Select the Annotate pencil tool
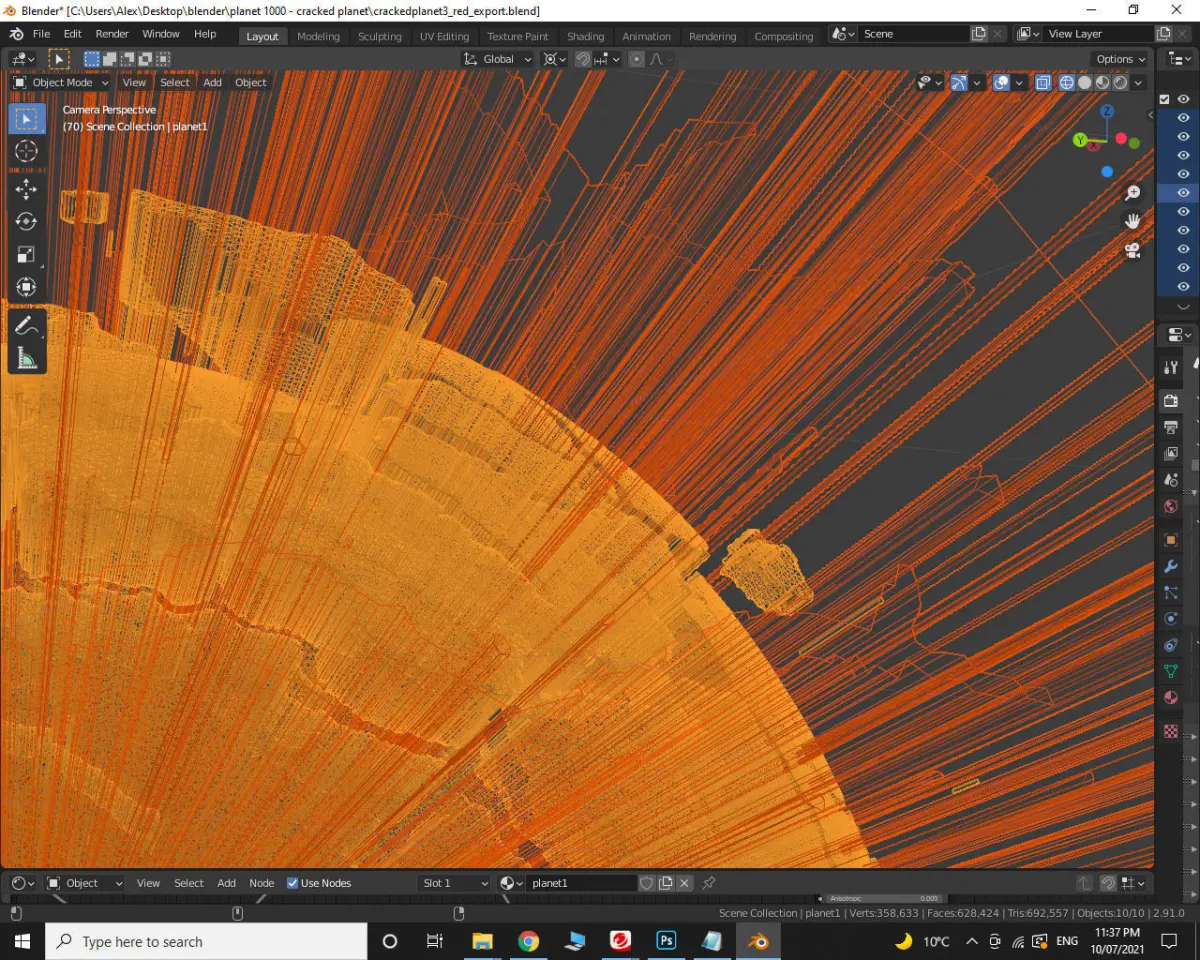The image size is (1200, 960). [27, 325]
